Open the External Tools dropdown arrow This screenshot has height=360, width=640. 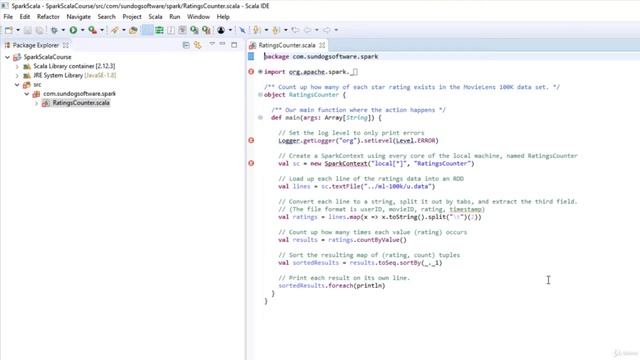(x=102, y=30)
